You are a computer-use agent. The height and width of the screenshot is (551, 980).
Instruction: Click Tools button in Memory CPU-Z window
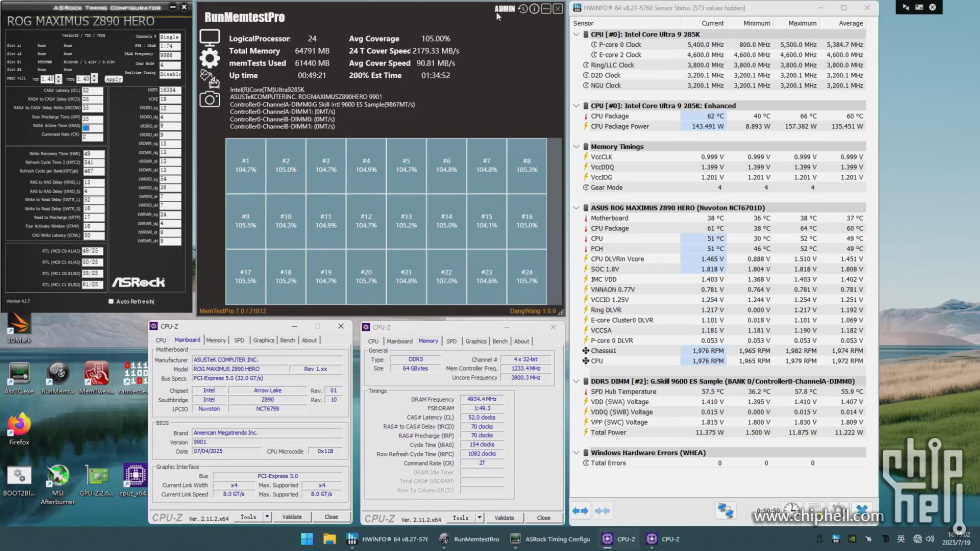tap(461, 517)
